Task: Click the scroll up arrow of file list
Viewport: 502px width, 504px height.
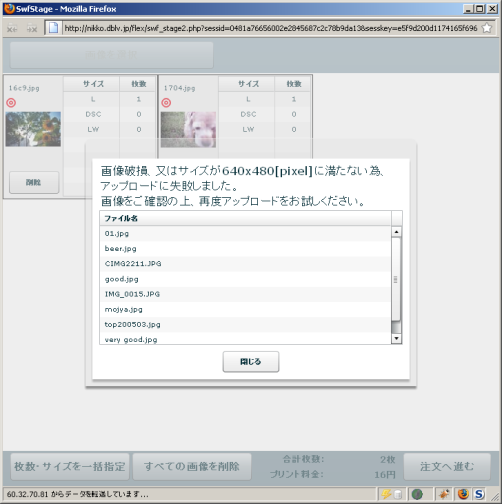Action: point(396,232)
